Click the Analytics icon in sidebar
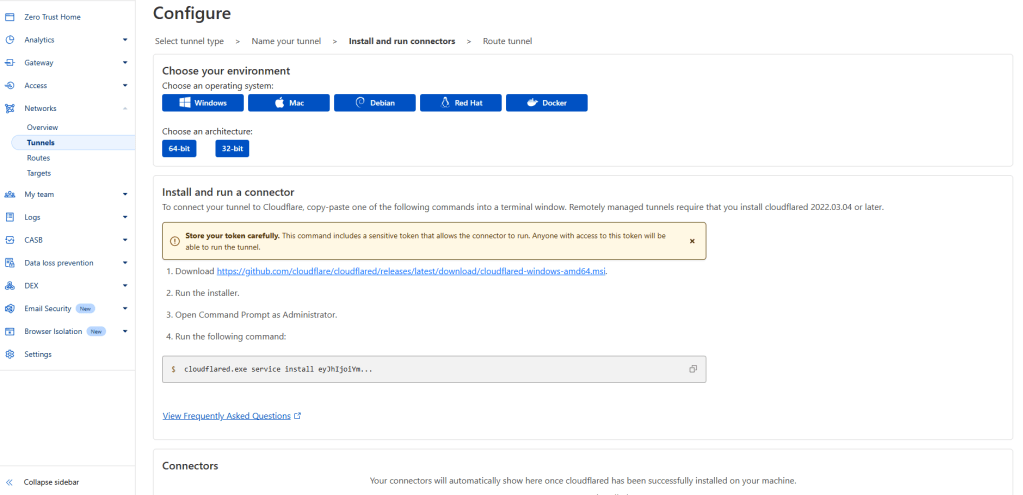This screenshot has width=1023, height=495. point(10,40)
